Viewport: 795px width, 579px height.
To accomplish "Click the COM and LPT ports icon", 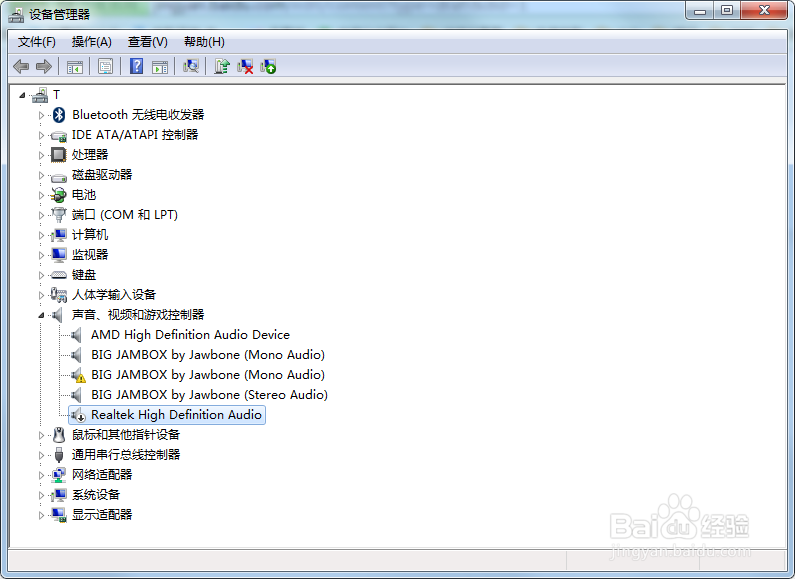I will click(59, 215).
